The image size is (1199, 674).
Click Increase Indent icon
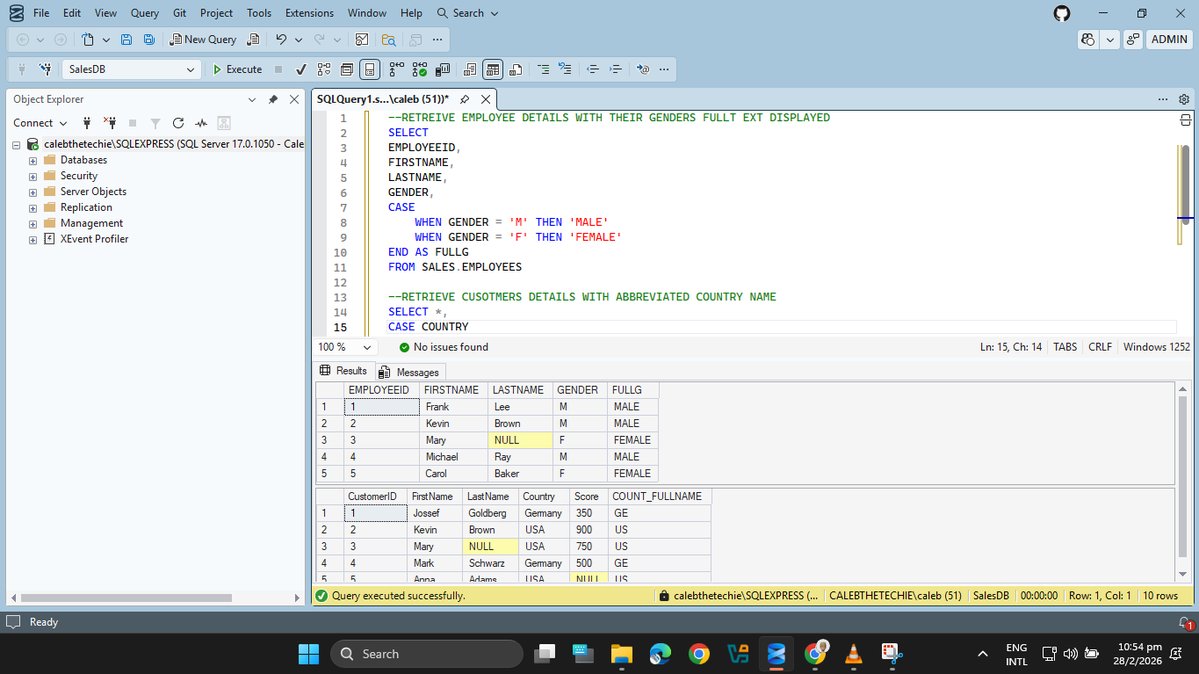click(x=616, y=69)
